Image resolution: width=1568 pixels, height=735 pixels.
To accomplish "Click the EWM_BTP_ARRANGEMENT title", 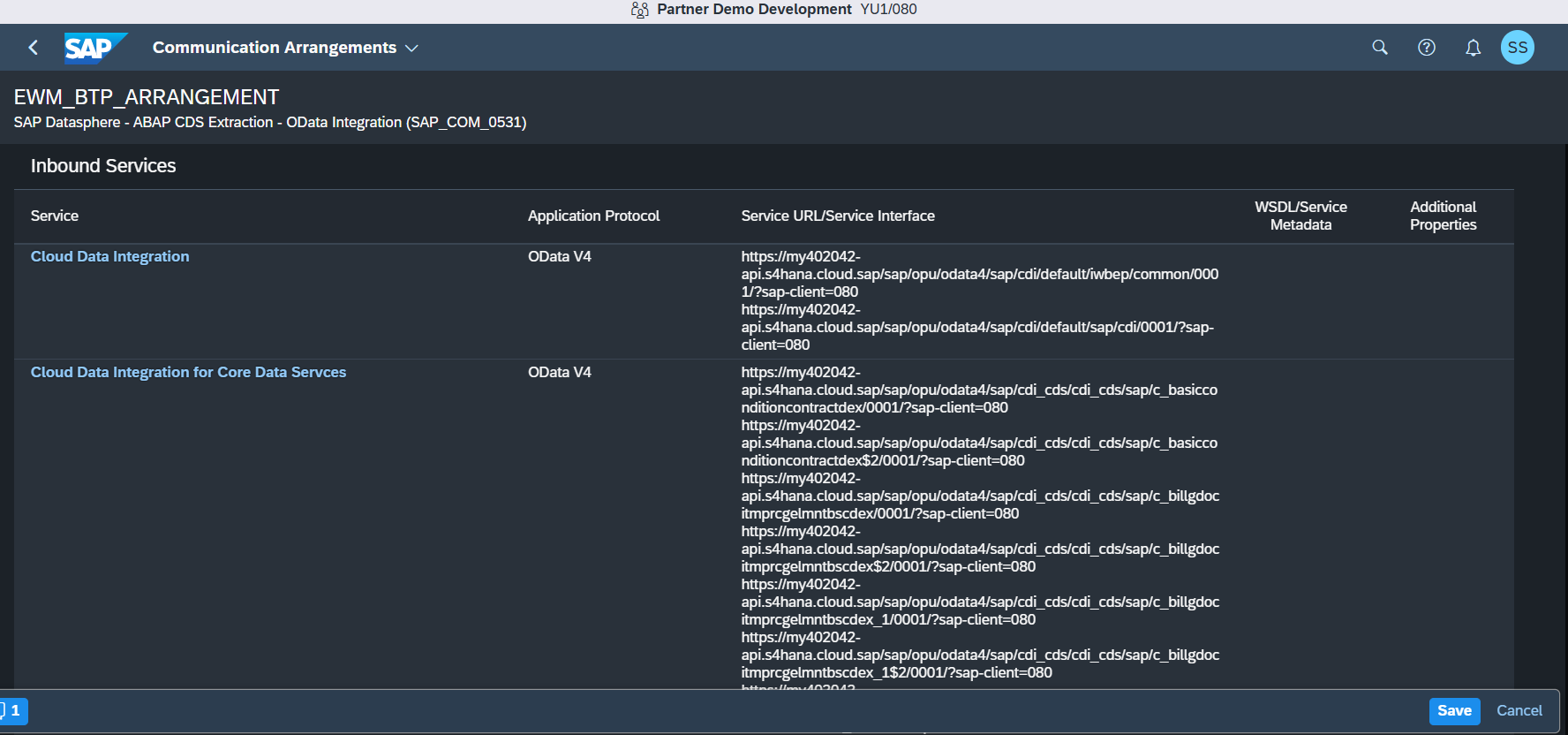I will click(147, 97).
